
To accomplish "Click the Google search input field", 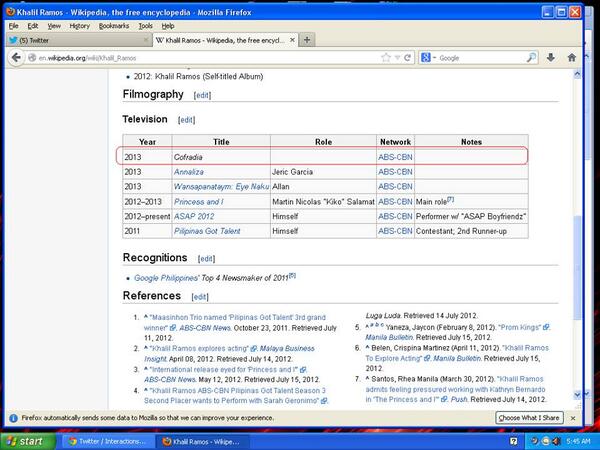I will click(x=480, y=58).
